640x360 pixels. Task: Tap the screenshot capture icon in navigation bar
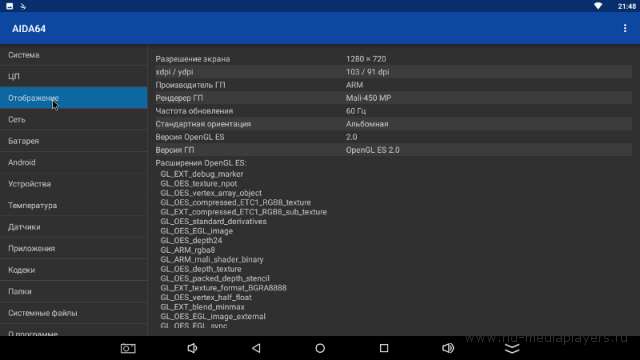[x=128, y=348]
